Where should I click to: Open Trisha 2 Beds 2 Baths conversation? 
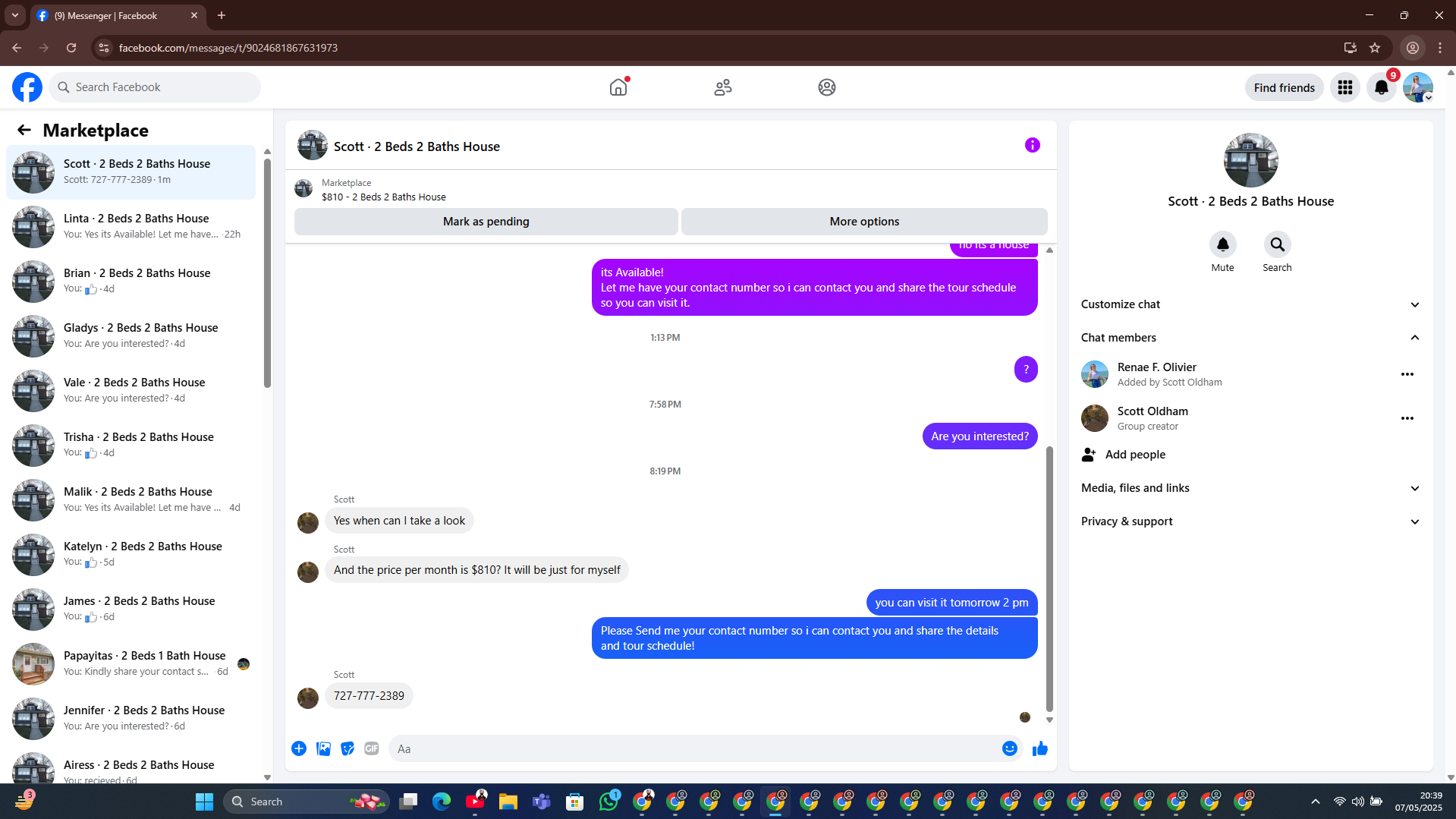click(131, 445)
